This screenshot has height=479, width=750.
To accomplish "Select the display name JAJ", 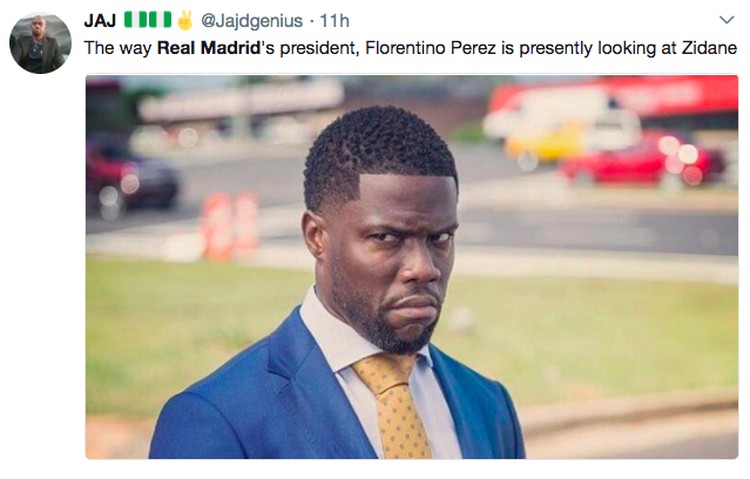I will click(x=100, y=21).
